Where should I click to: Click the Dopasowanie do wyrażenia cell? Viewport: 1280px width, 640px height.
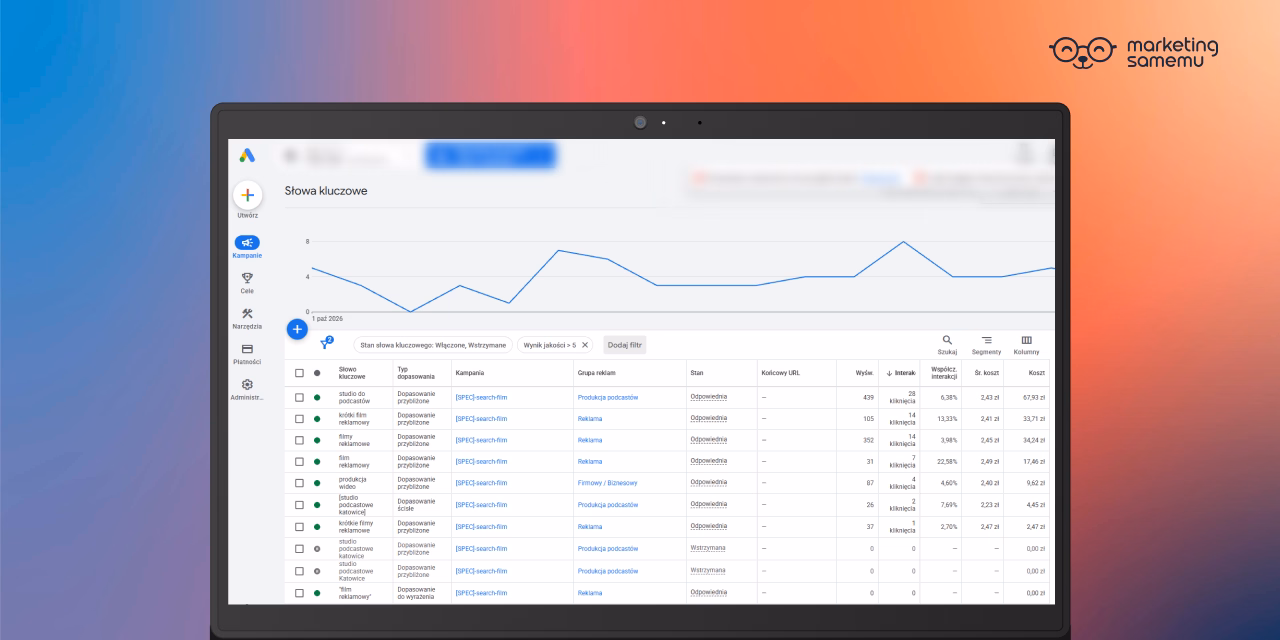416,593
